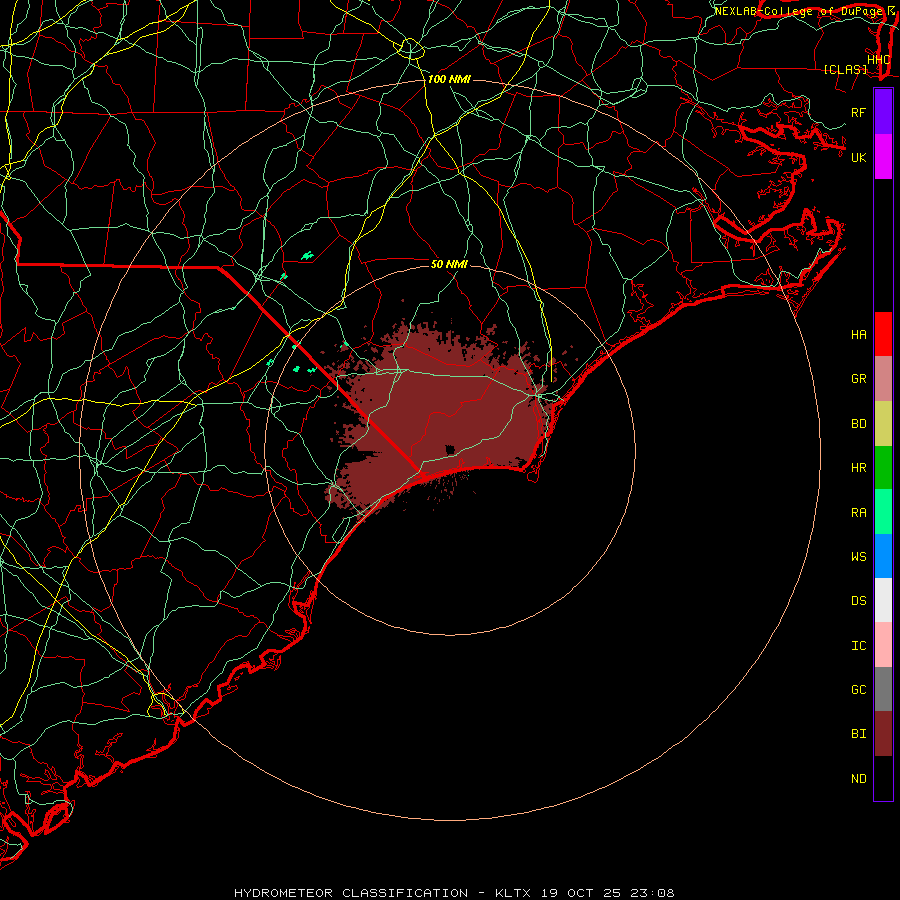
Task: Click the UK magenta legend swatch
Action: (x=883, y=157)
